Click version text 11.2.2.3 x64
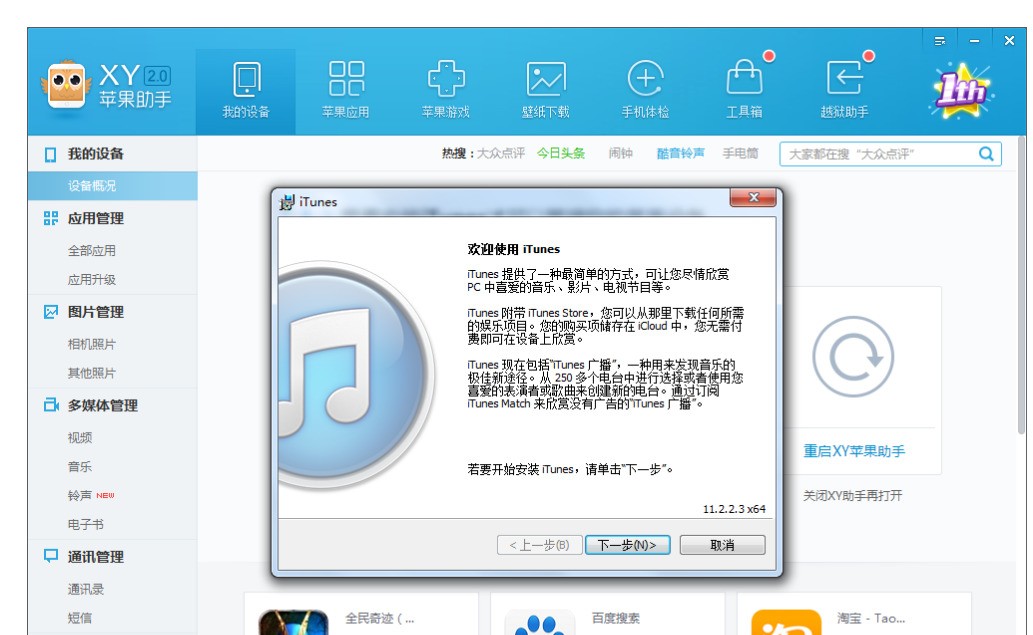The image size is (1033, 635). coord(734,509)
